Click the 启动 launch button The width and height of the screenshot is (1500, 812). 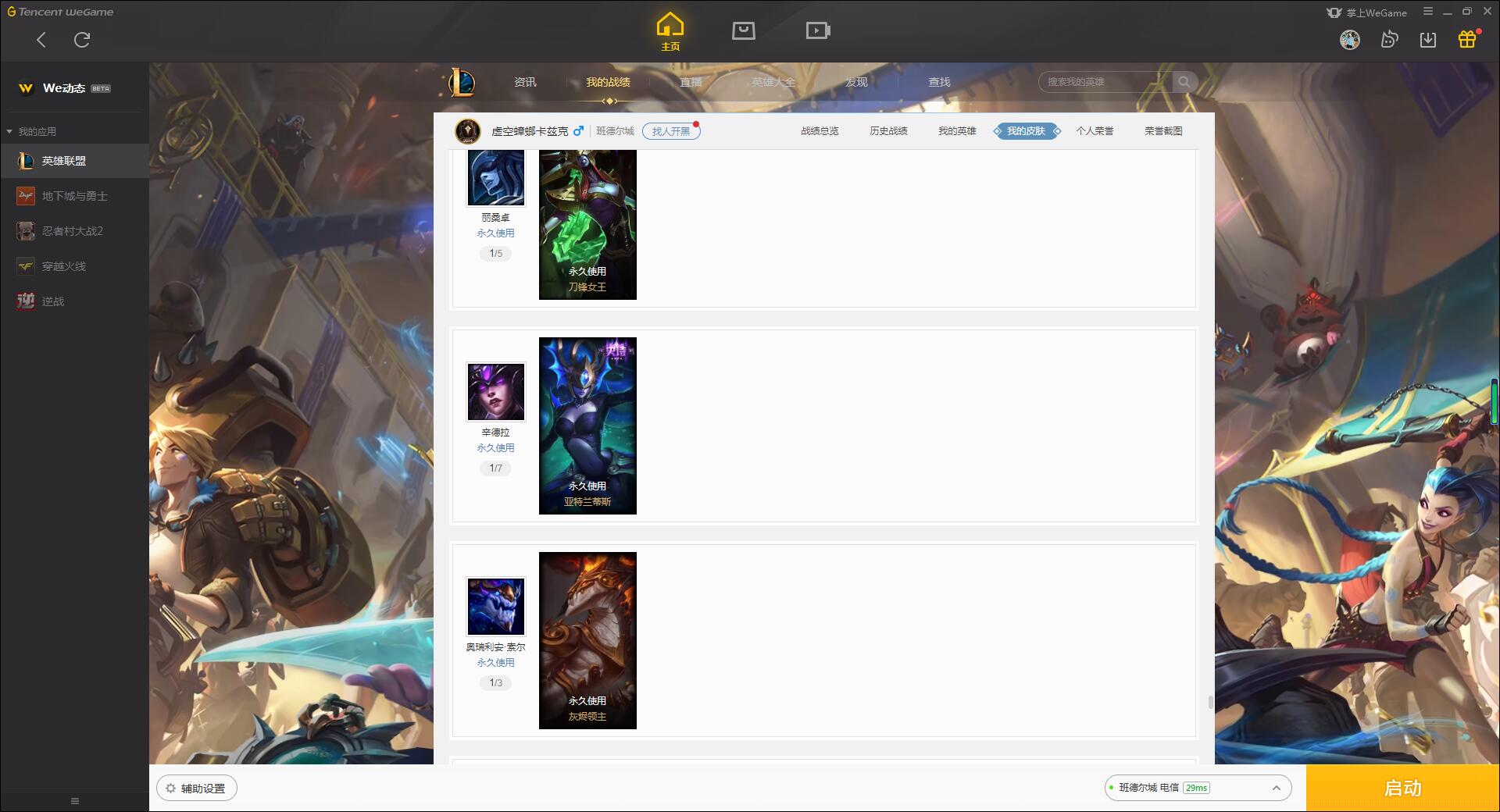point(1402,789)
